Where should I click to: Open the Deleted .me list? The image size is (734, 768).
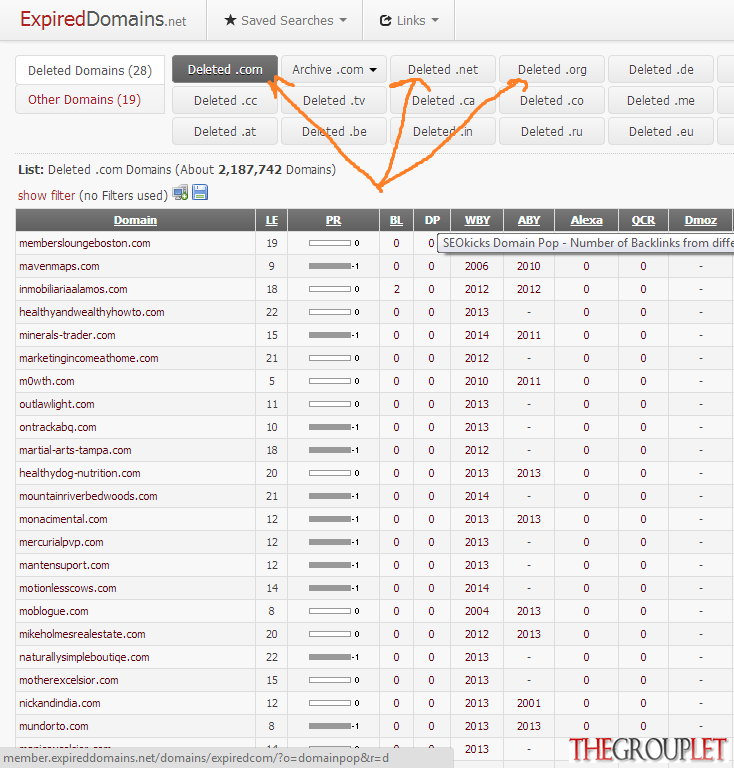661,100
